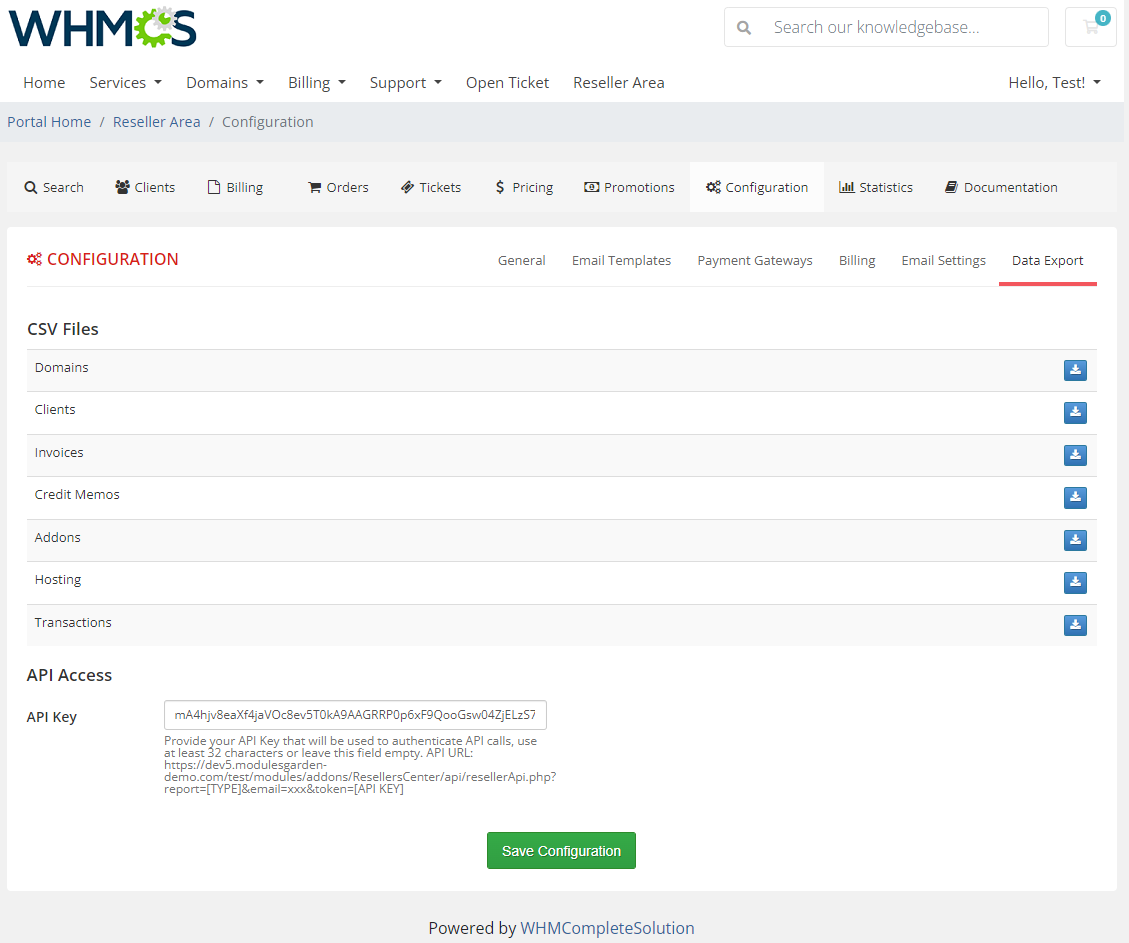The height and width of the screenshot is (943, 1129).
Task: Switch to the Statistics tab
Action: [x=876, y=187]
